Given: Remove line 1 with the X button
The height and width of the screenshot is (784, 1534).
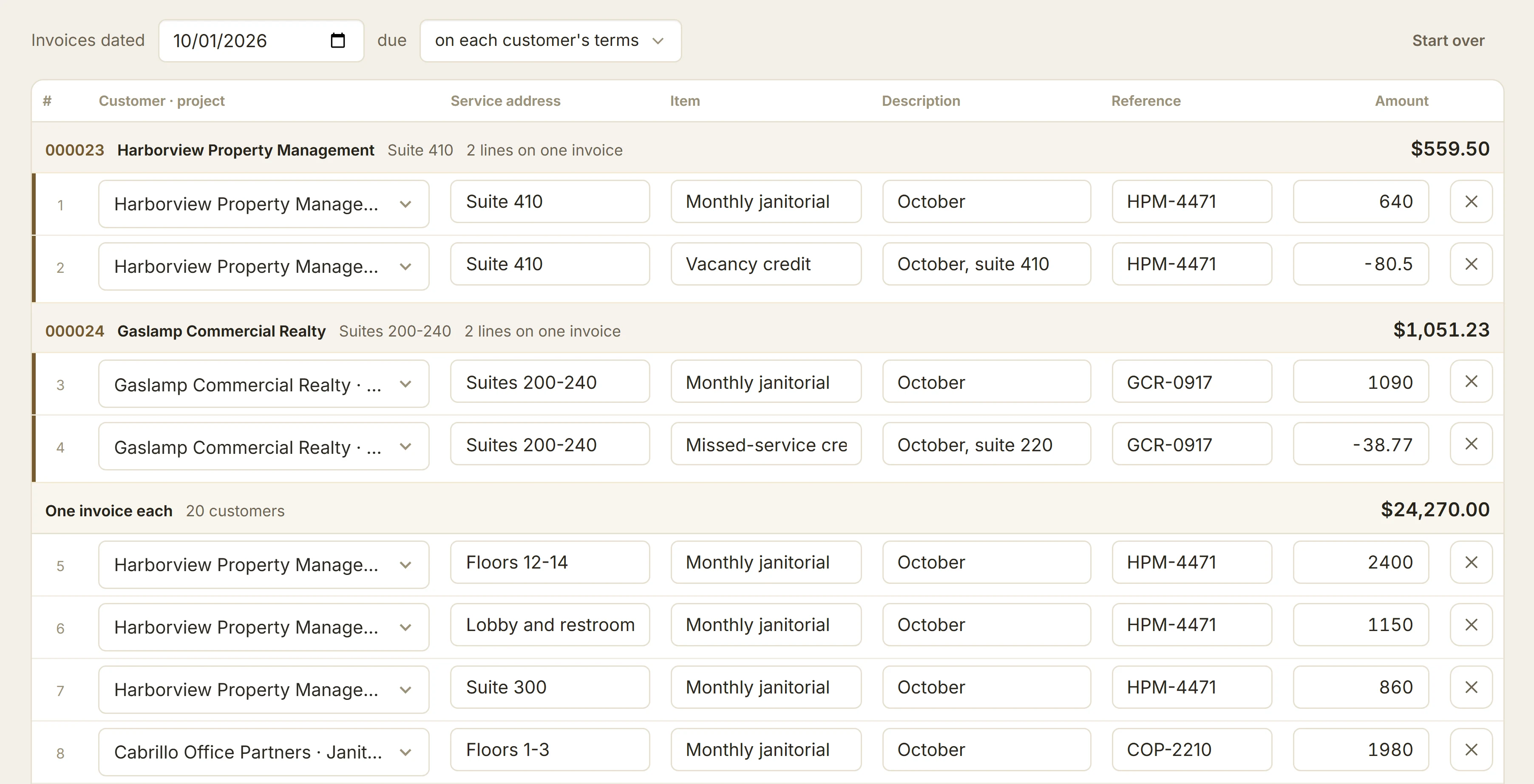Looking at the screenshot, I should coord(1471,202).
